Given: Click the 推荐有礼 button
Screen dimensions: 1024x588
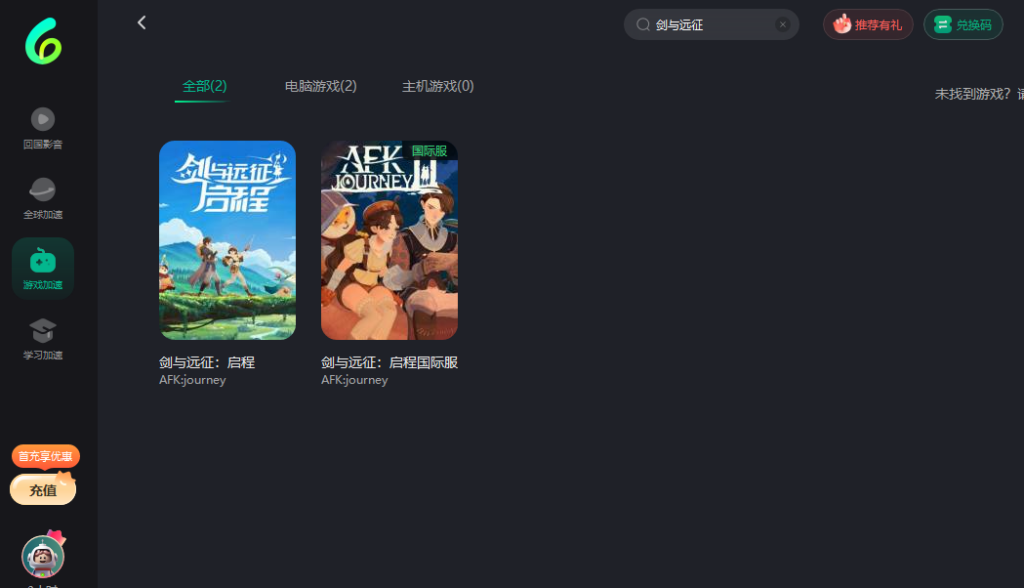Looking at the screenshot, I should [867, 25].
